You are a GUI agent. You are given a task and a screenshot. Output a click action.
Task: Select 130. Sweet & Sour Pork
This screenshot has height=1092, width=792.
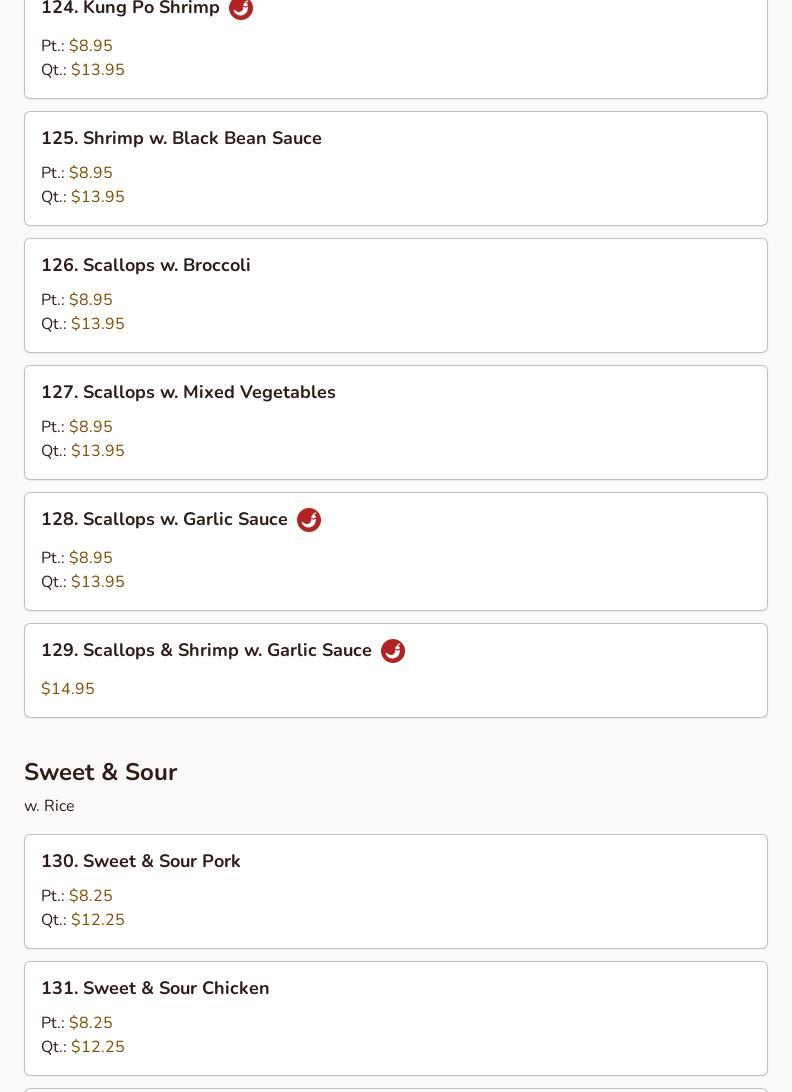coord(141,861)
